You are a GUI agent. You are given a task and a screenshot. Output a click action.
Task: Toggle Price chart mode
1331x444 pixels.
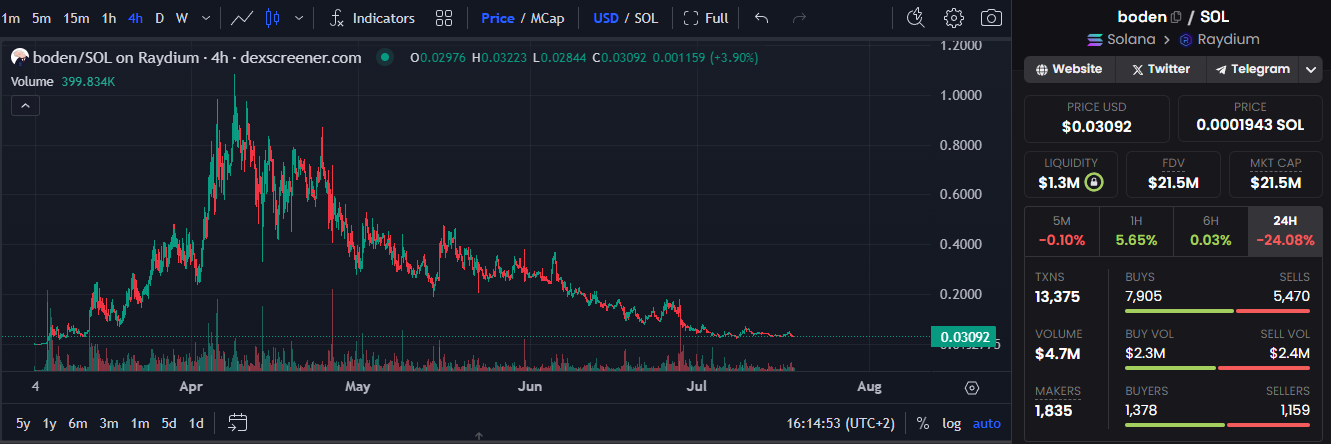498,18
